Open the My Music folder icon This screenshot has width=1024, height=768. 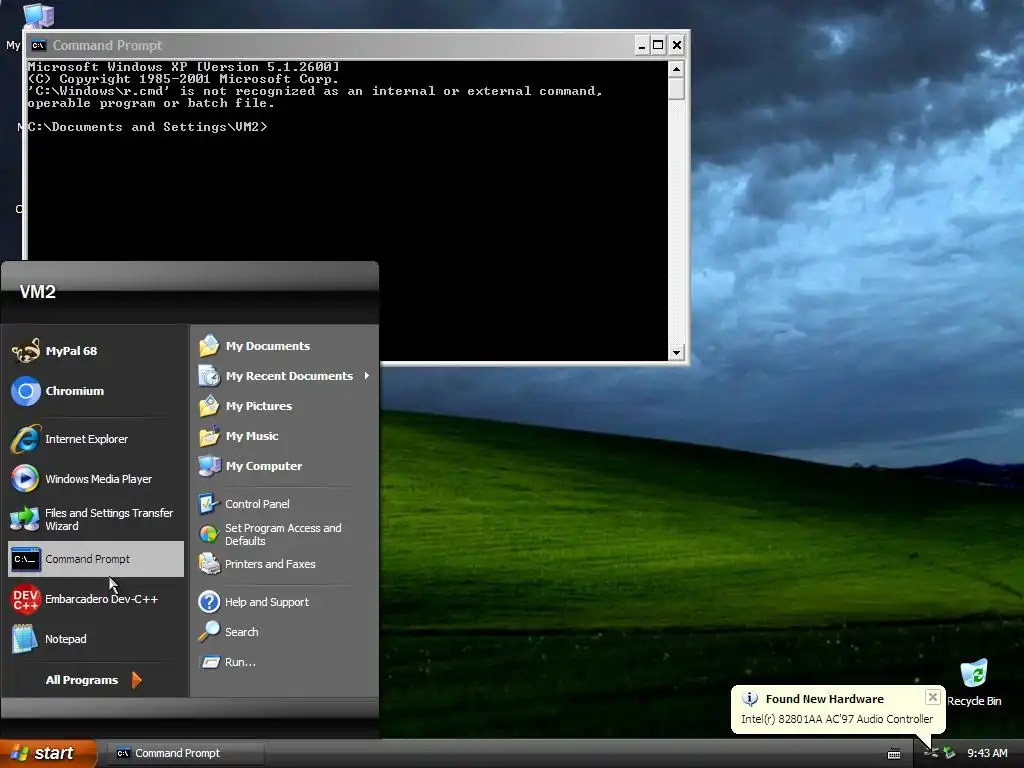tap(209, 436)
